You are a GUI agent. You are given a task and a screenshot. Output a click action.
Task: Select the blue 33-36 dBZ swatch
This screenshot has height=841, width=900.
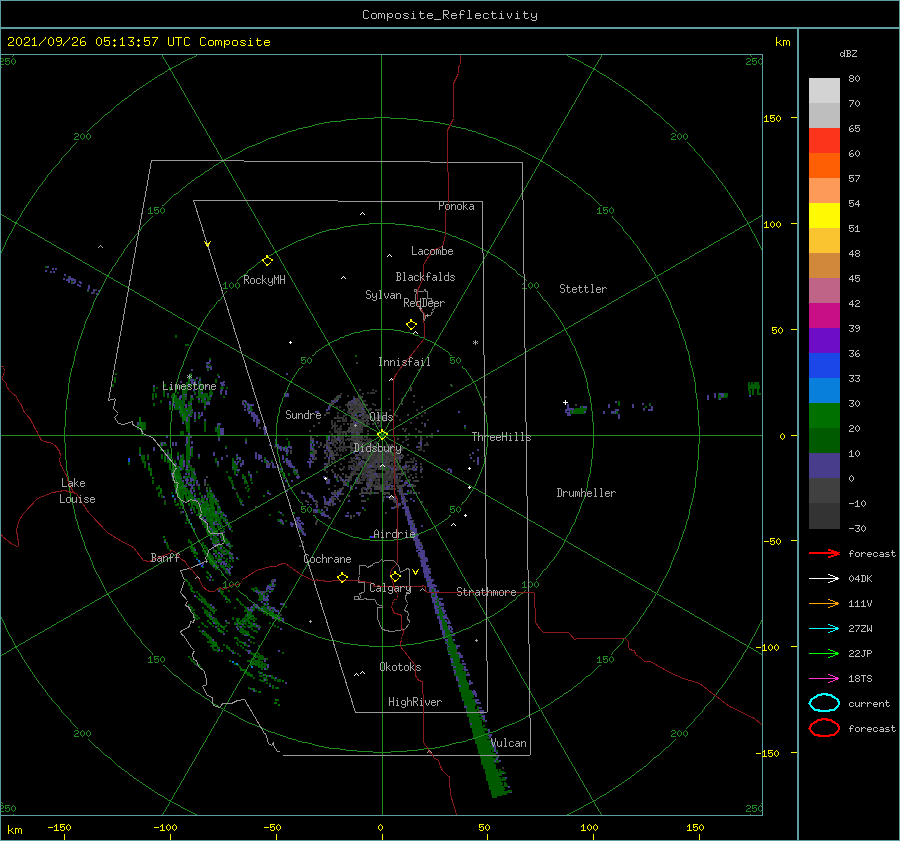(x=824, y=365)
